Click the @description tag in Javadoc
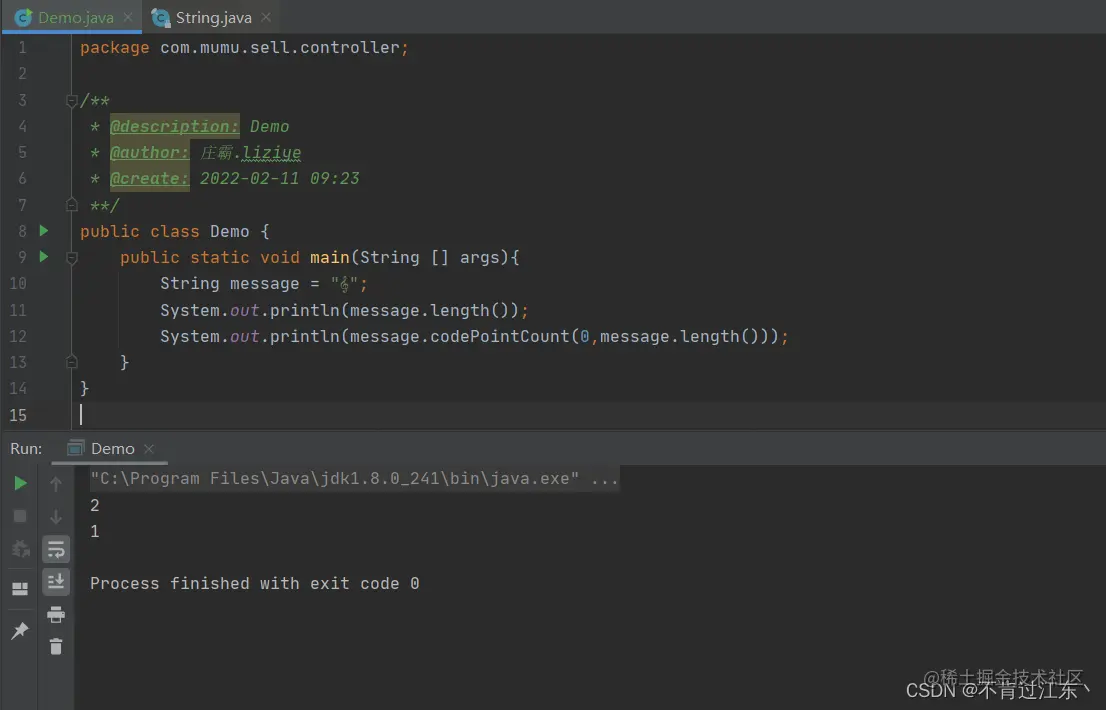Image resolution: width=1106 pixels, height=710 pixels. (174, 126)
